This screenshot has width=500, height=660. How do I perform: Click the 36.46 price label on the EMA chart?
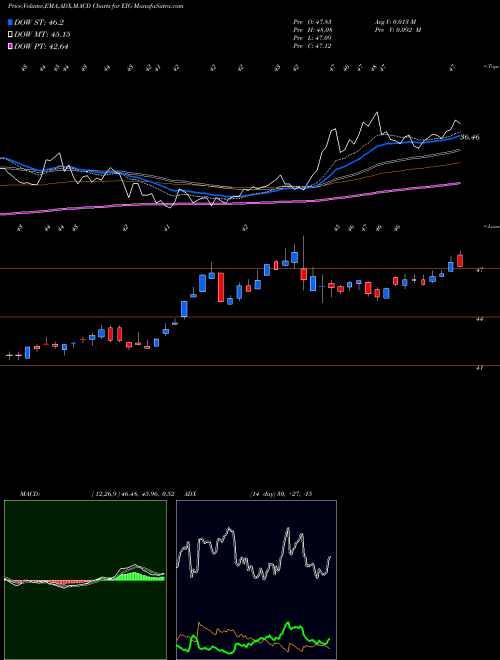470,137
